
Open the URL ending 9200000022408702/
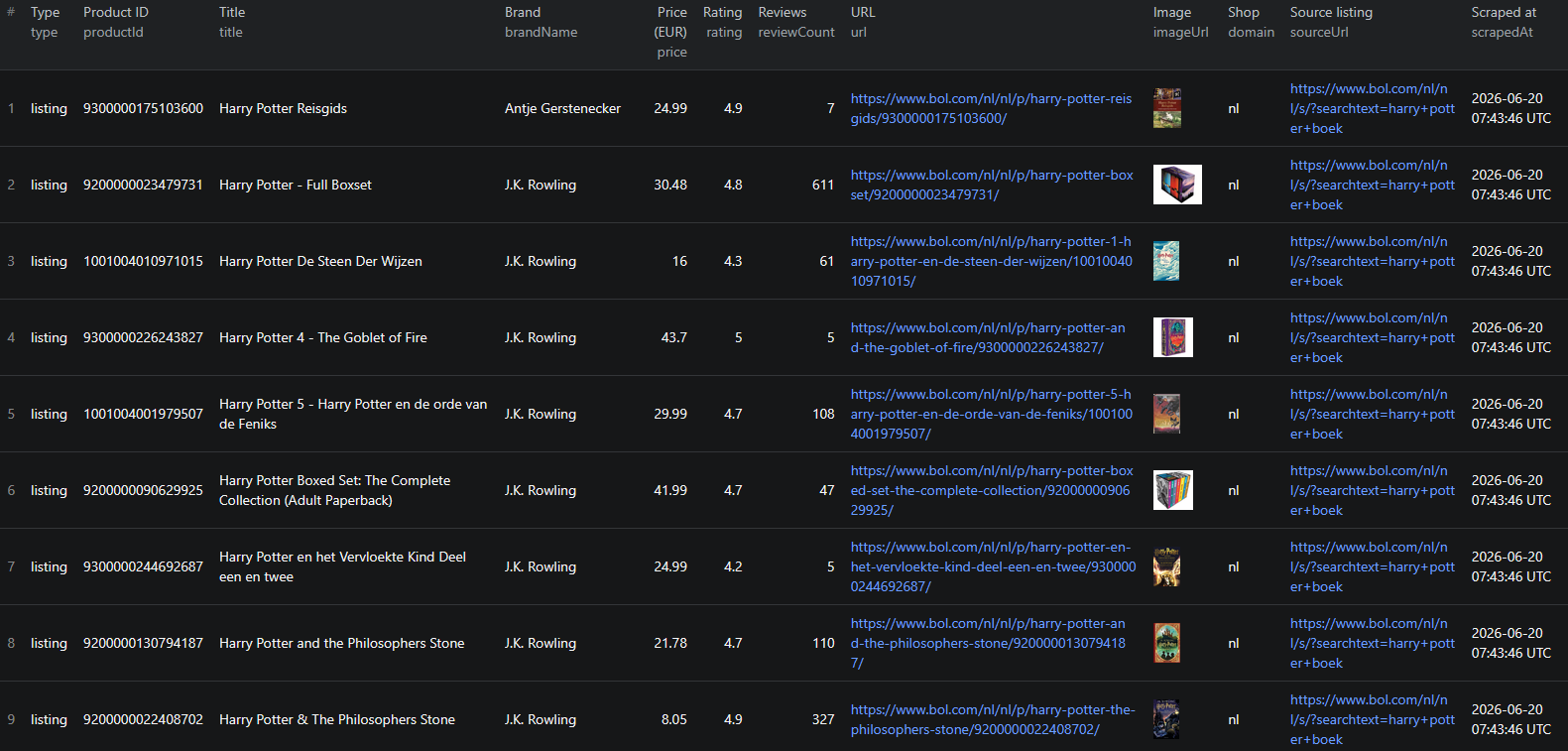pos(993,719)
